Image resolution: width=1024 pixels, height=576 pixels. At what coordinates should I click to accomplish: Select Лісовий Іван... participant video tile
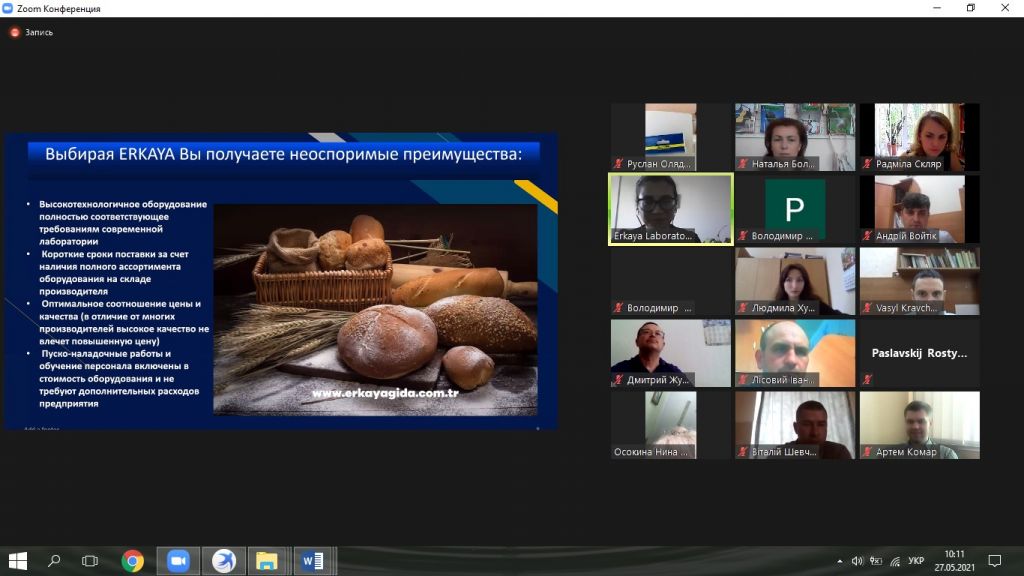point(795,353)
